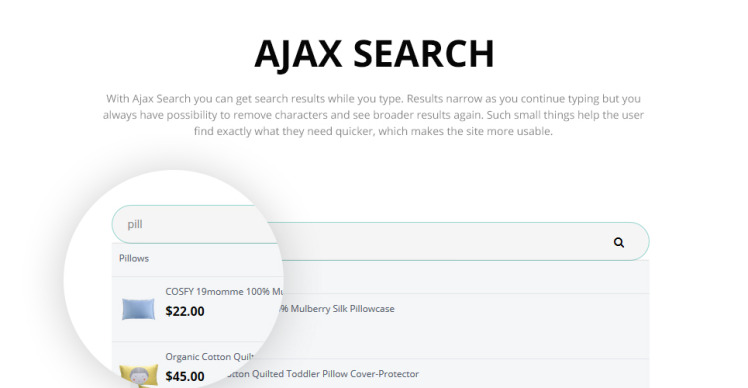Click the empty area beside "Pillows" in the dropdown
Screen dimensions: 748x388
pyautogui.click(x=215, y=258)
